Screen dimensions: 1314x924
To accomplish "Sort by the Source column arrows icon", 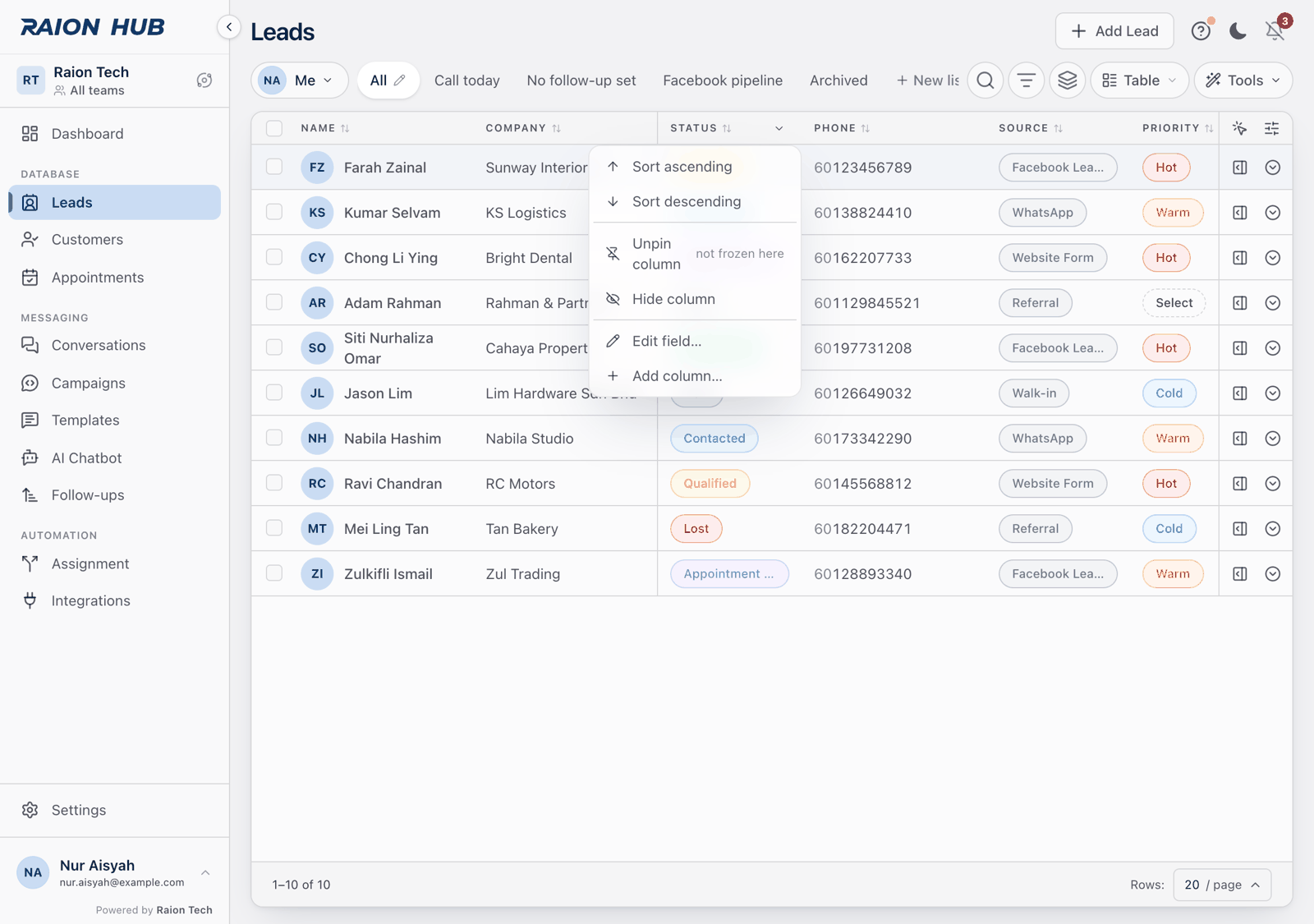I will click(1058, 128).
